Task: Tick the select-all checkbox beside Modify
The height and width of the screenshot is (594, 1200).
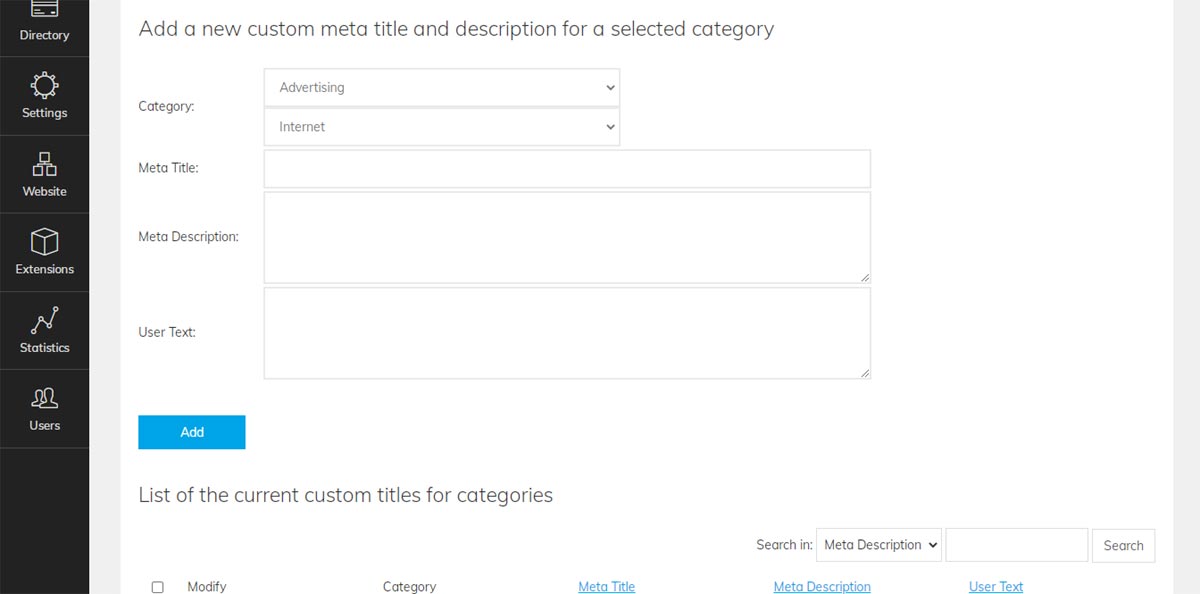Action: [157, 587]
